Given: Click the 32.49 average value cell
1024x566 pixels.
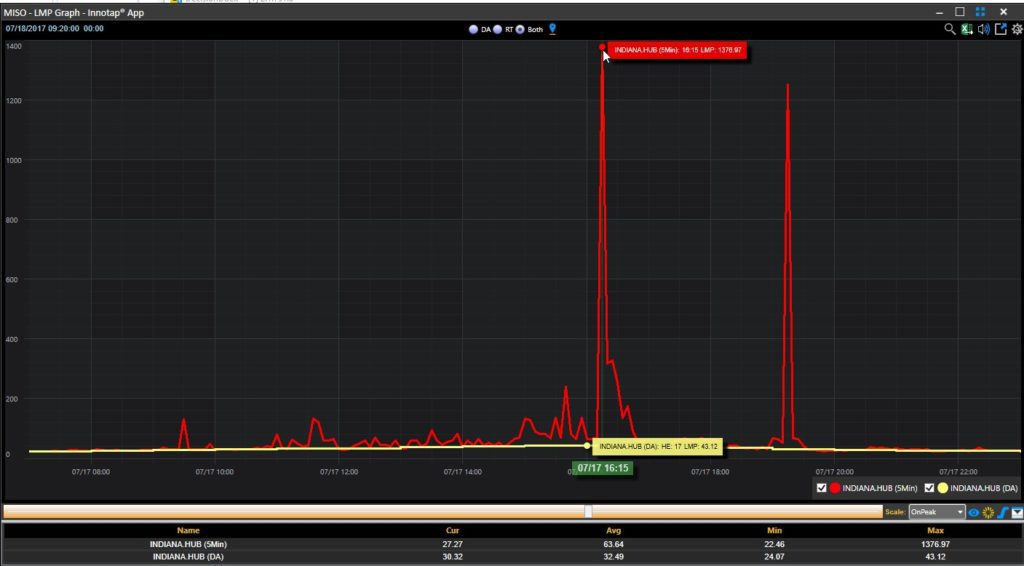Looking at the screenshot, I should point(613,557).
